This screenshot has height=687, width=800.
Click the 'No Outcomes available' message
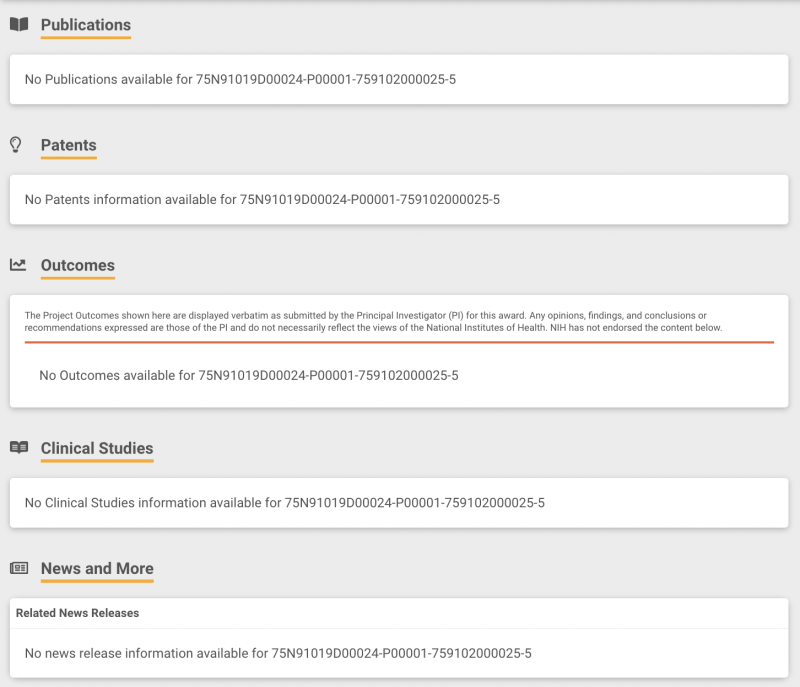tap(248, 376)
